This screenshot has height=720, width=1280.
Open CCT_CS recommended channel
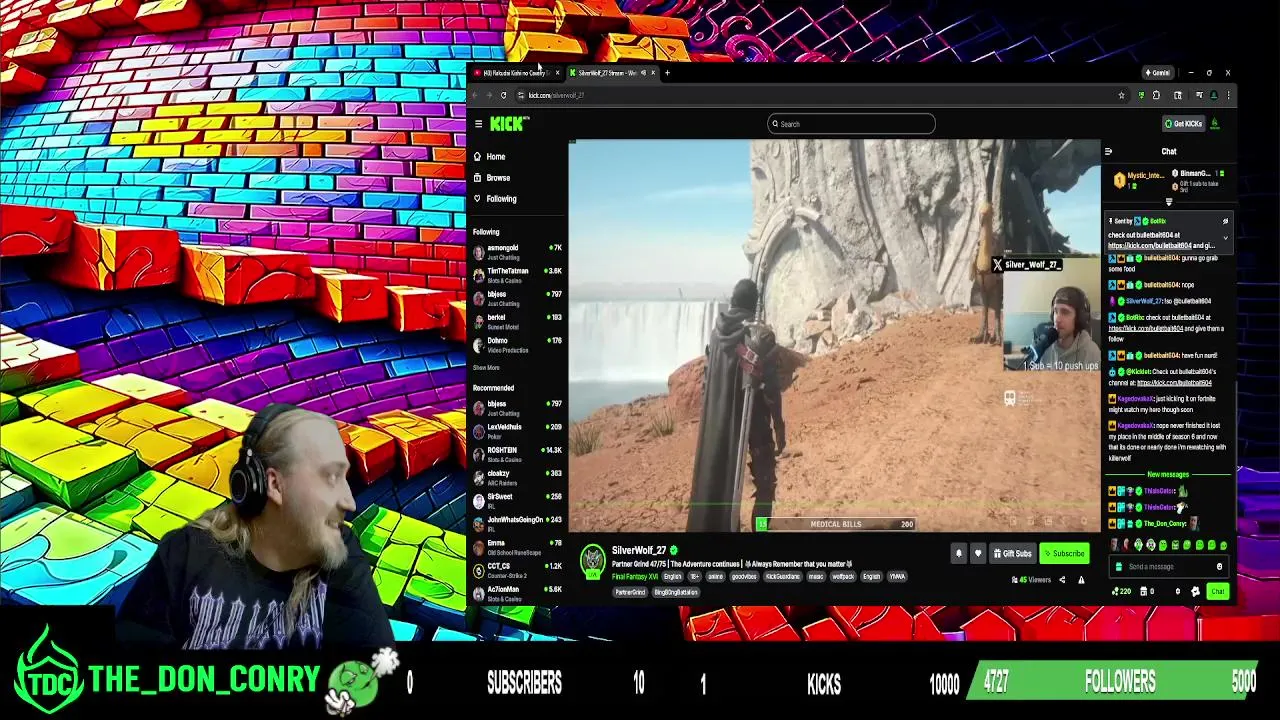(517, 570)
